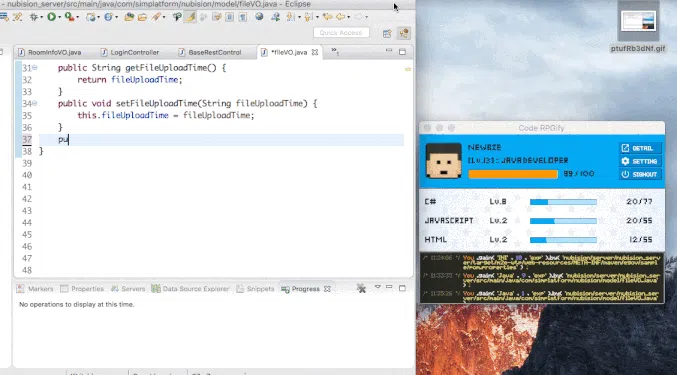Image resolution: width=677 pixels, height=375 pixels.
Task: Collapse getFileUploadTime method fold on line 31
Action: pos(35,67)
